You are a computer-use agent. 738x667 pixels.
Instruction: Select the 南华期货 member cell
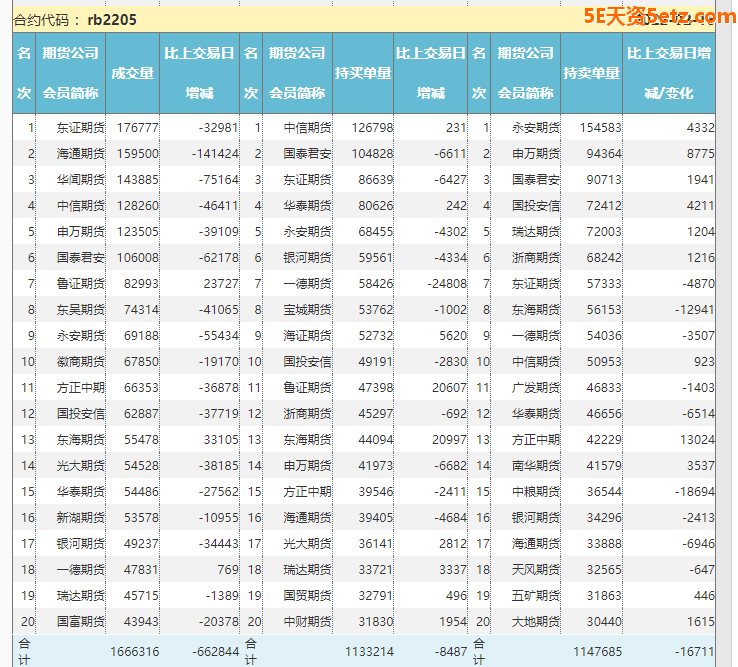click(536, 465)
